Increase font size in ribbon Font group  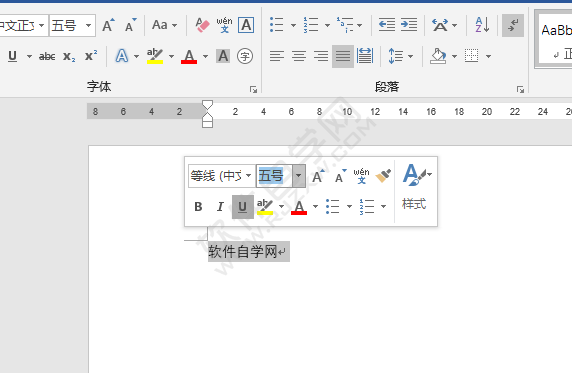click(x=108, y=25)
